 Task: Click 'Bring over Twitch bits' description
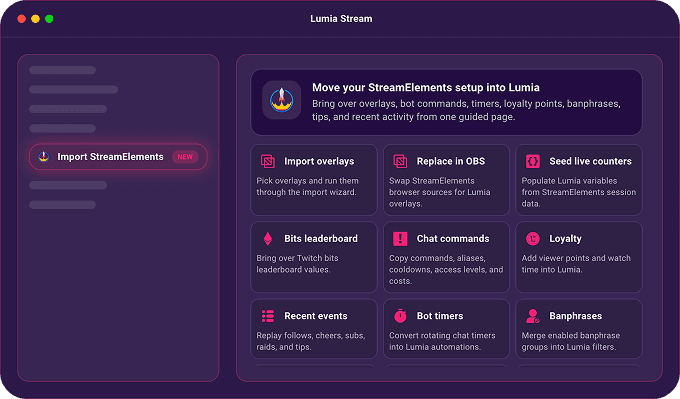(297, 264)
